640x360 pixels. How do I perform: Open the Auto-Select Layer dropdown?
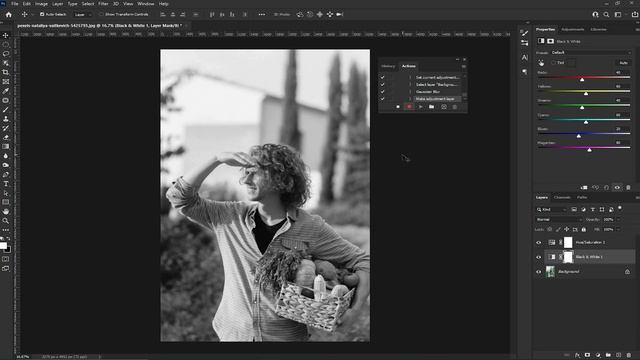point(83,14)
